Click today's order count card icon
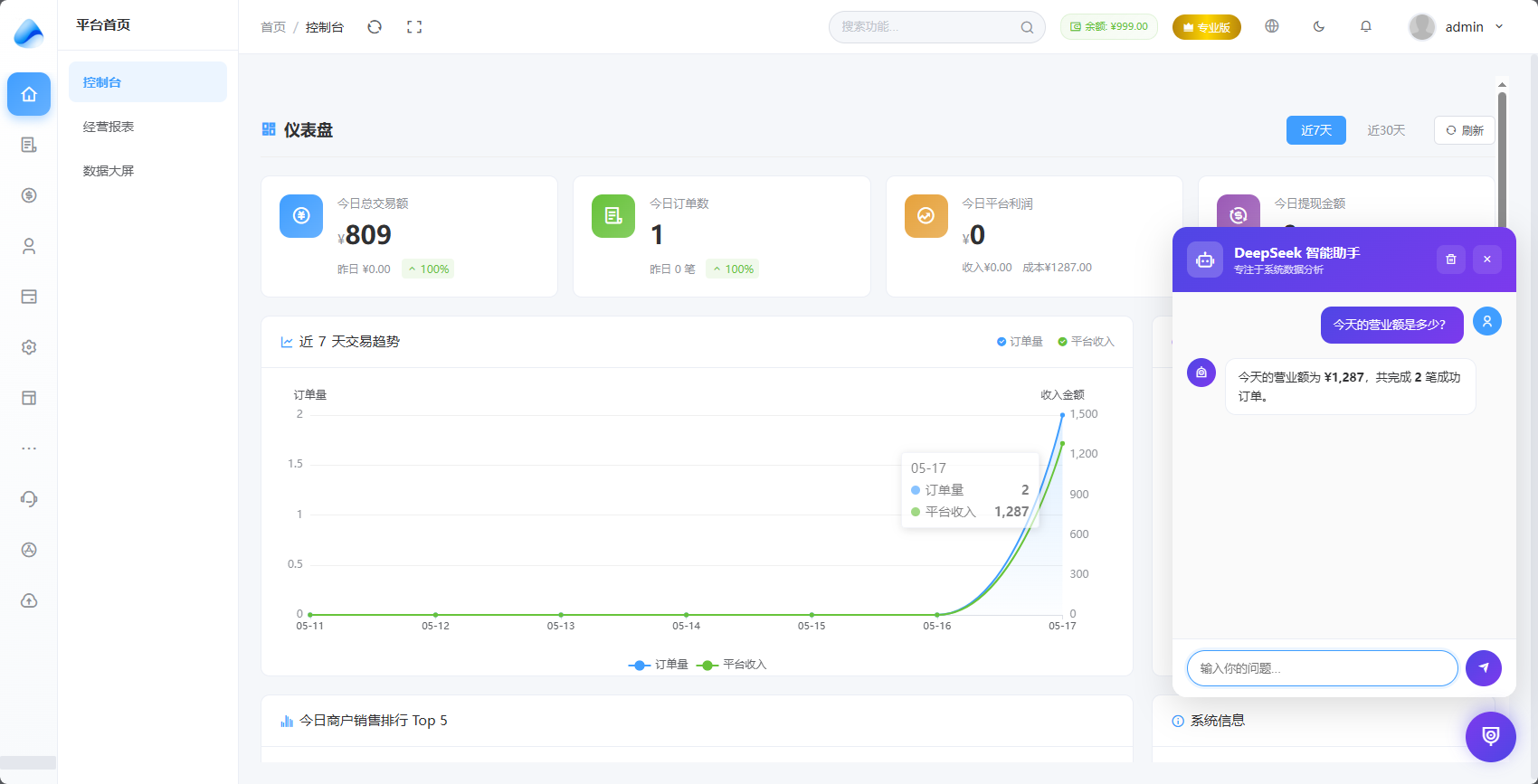 point(613,216)
